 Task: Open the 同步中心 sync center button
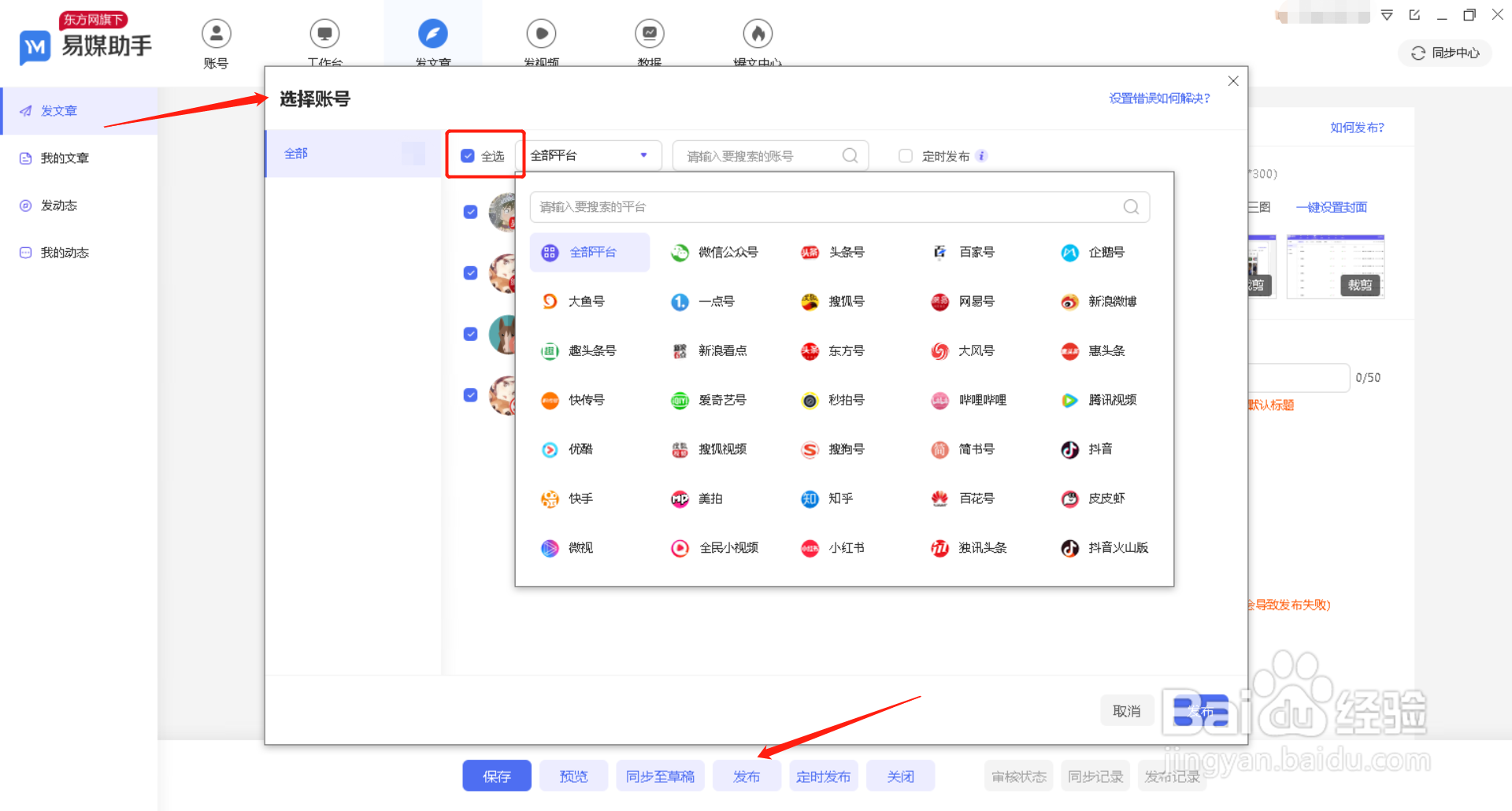[x=1445, y=53]
